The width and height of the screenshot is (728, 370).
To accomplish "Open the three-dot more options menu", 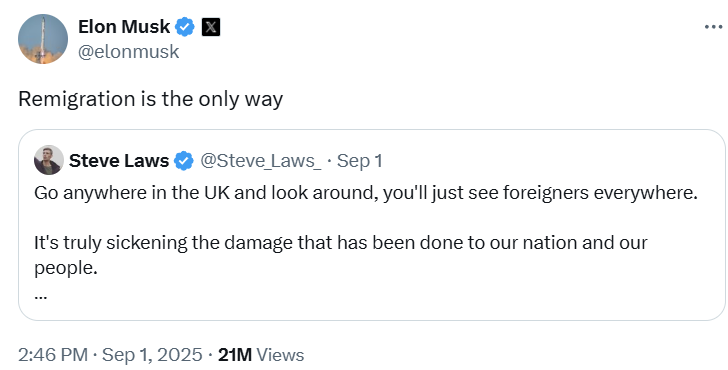I will pos(713,27).
